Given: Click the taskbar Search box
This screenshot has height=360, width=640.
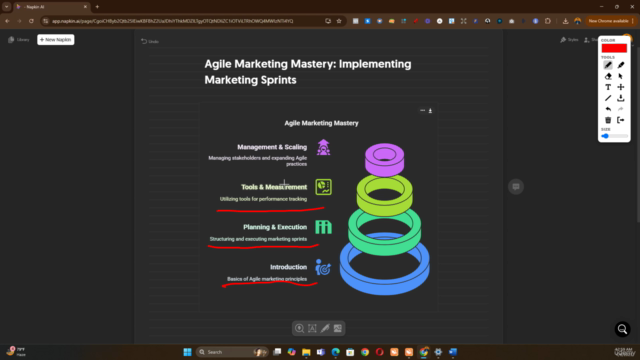Looking at the screenshot, I should pyautogui.click(x=232, y=352).
